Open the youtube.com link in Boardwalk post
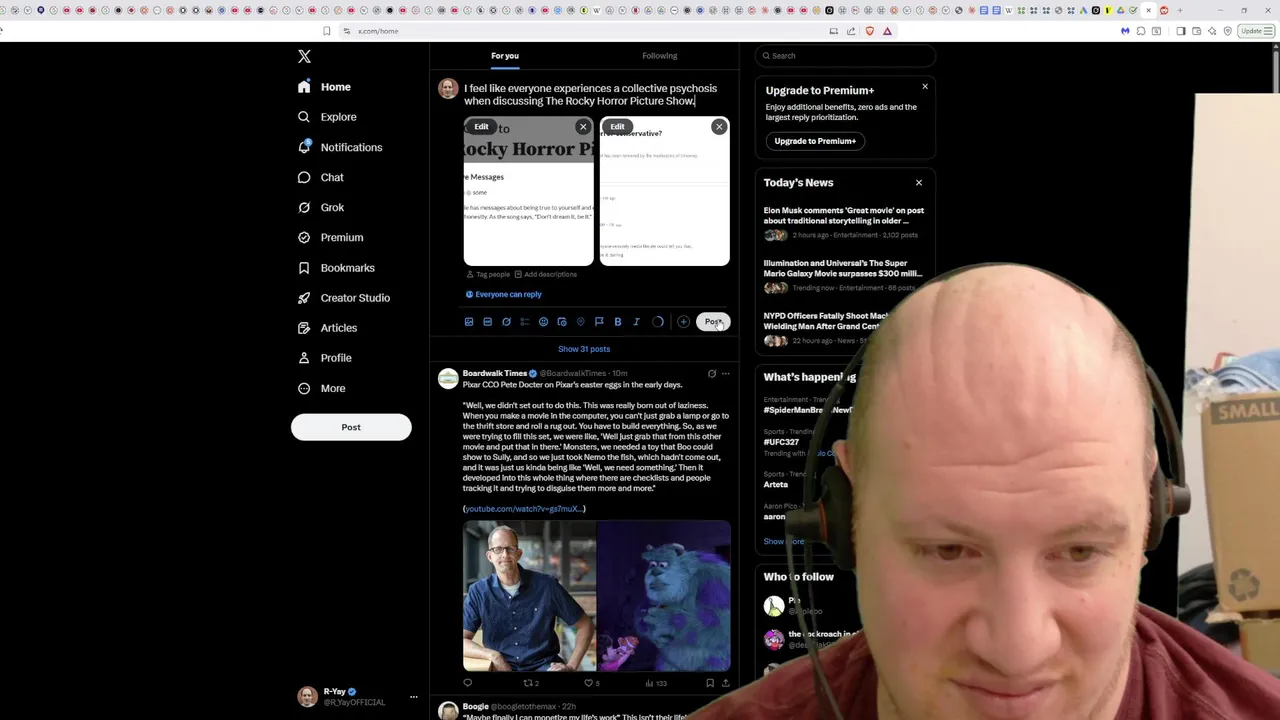 pyautogui.click(x=524, y=509)
